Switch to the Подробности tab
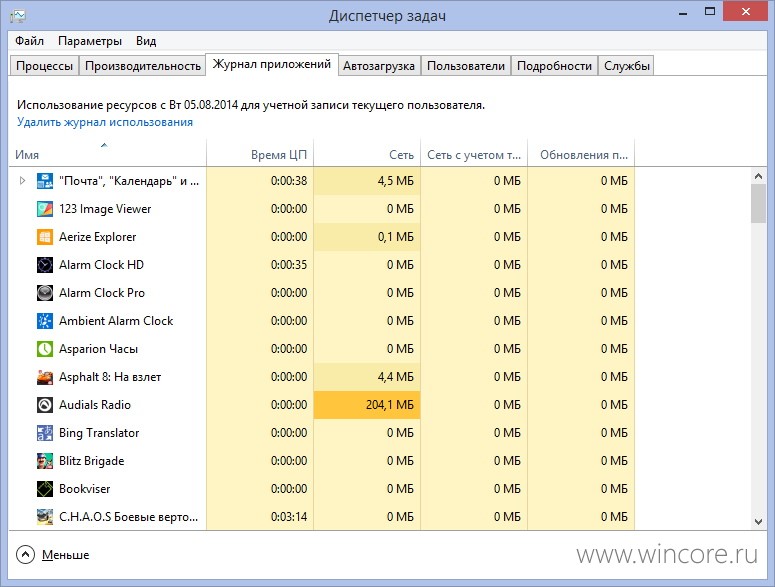 click(x=555, y=66)
